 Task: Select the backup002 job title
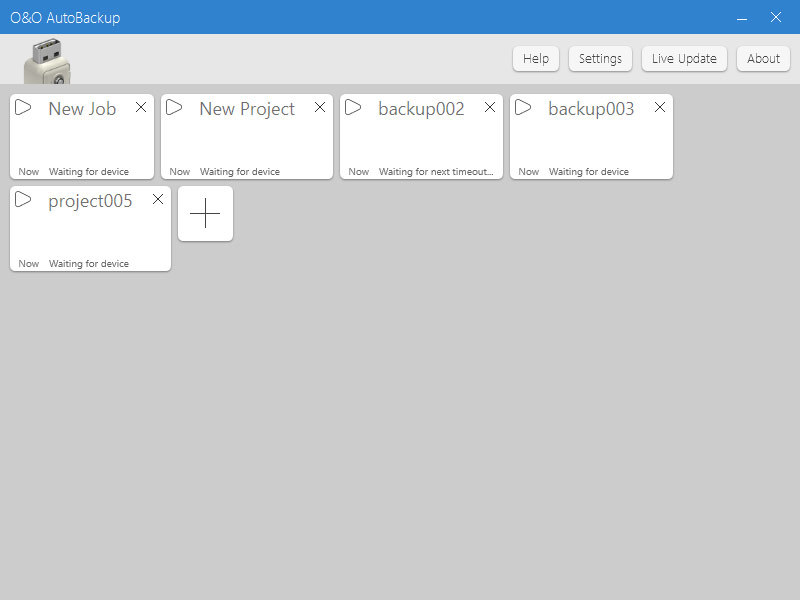pos(421,109)
